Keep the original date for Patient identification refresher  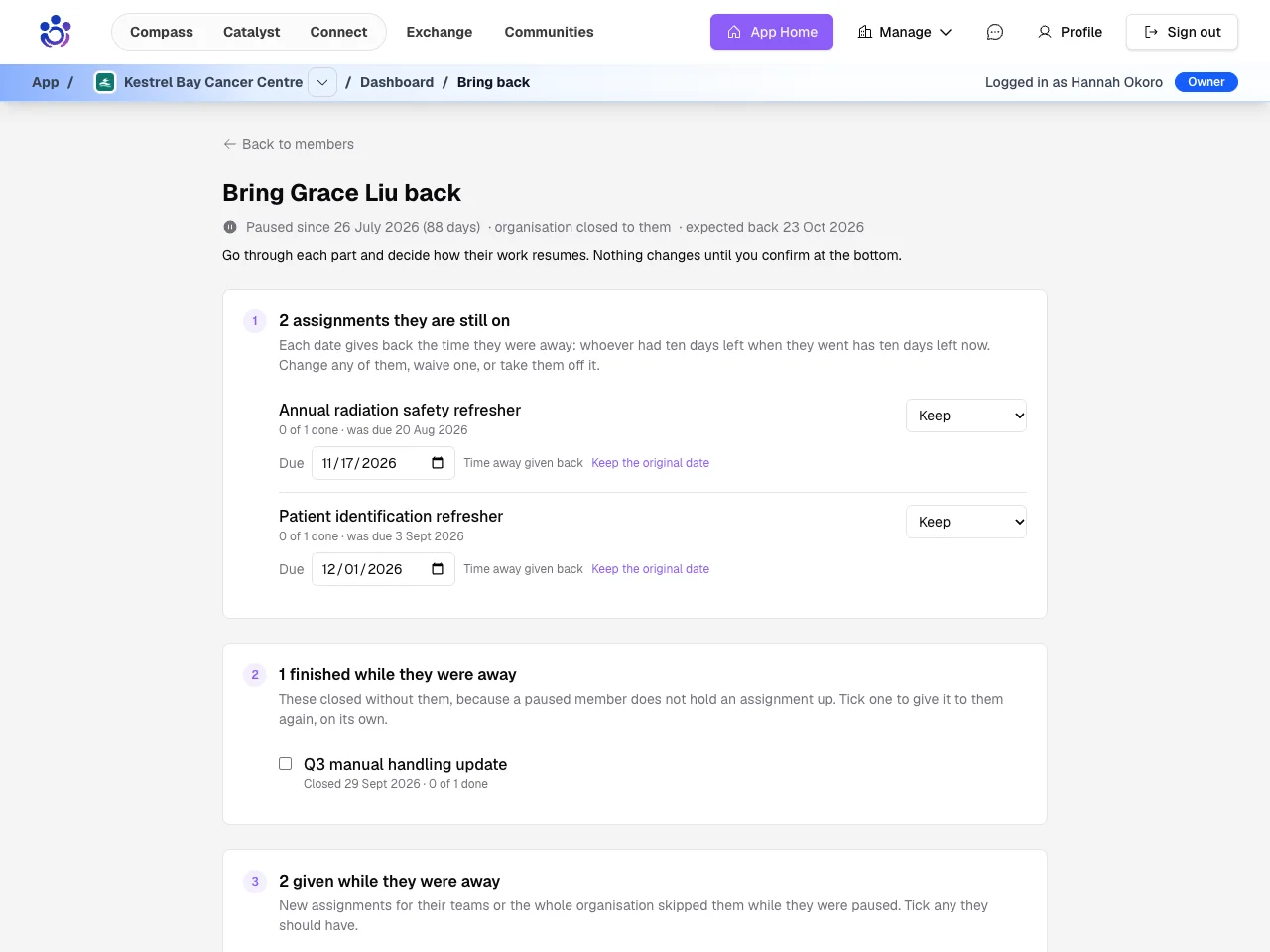pos(651,569)
